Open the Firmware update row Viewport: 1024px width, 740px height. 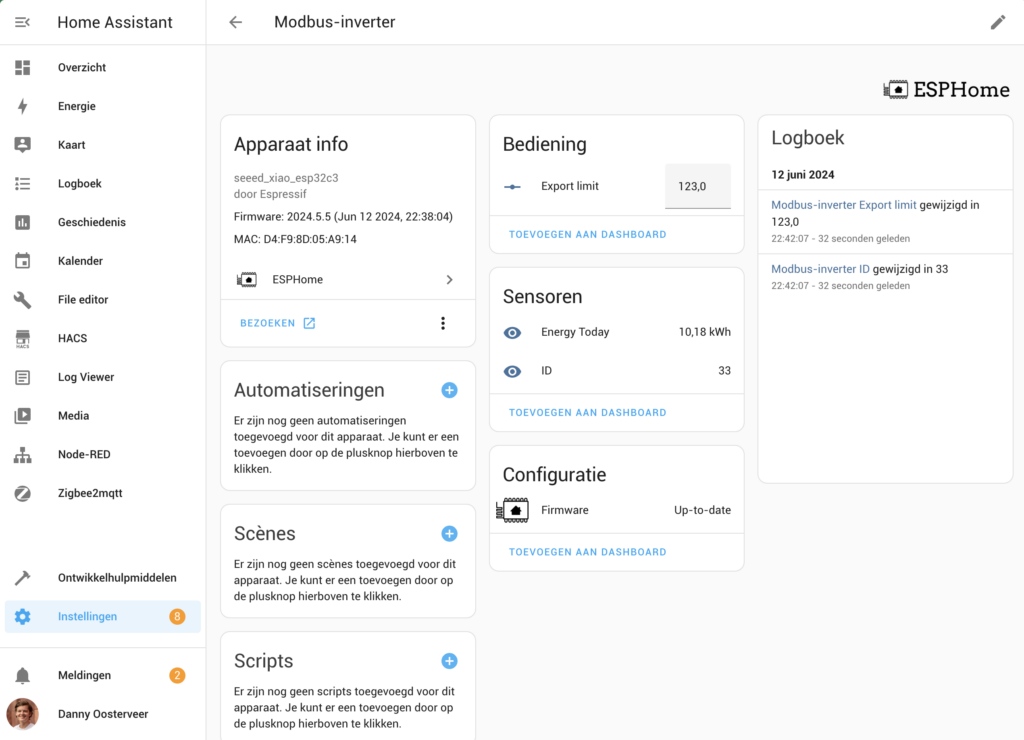pos(616,510)
